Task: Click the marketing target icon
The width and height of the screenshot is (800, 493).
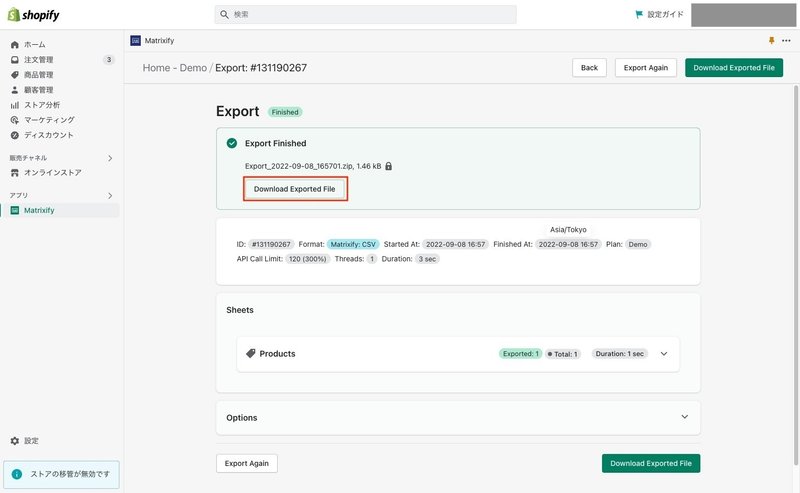Action: click(x=15, y=120)
